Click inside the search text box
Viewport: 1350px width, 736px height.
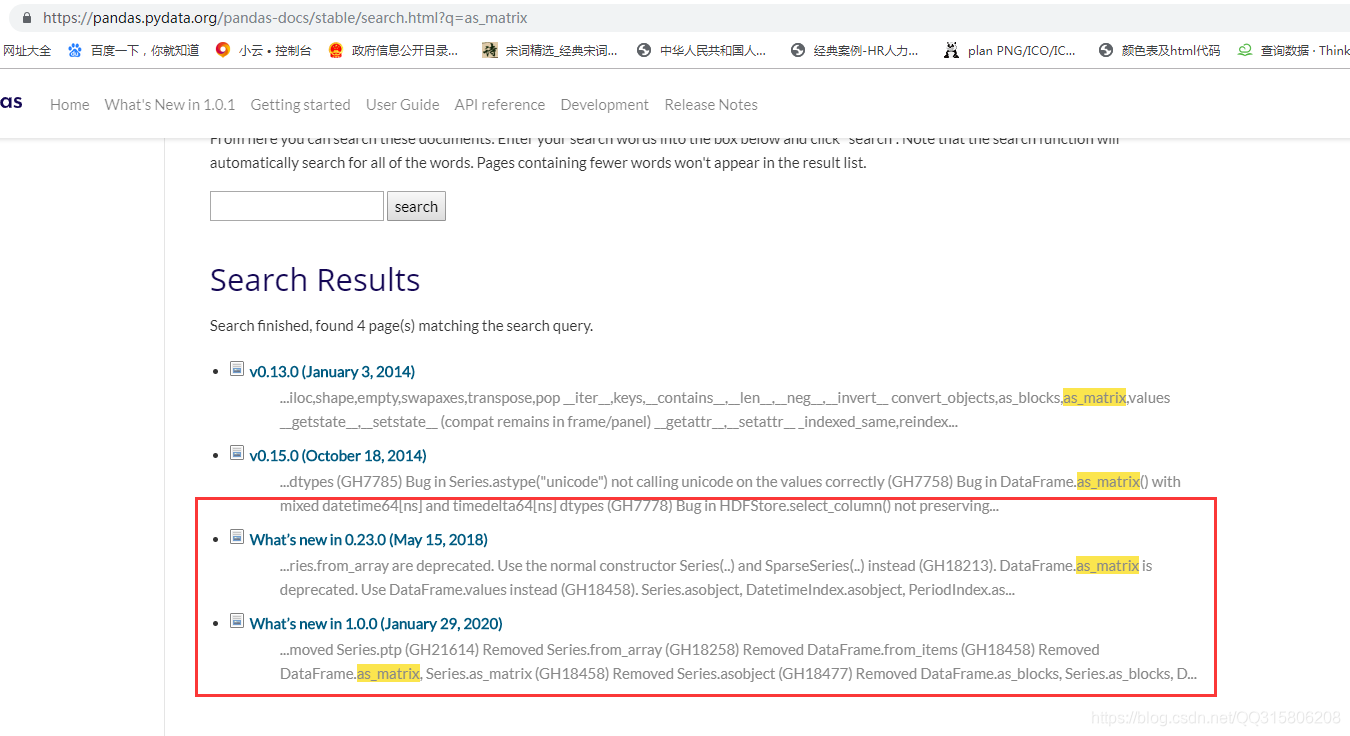(x=296, y=206)
